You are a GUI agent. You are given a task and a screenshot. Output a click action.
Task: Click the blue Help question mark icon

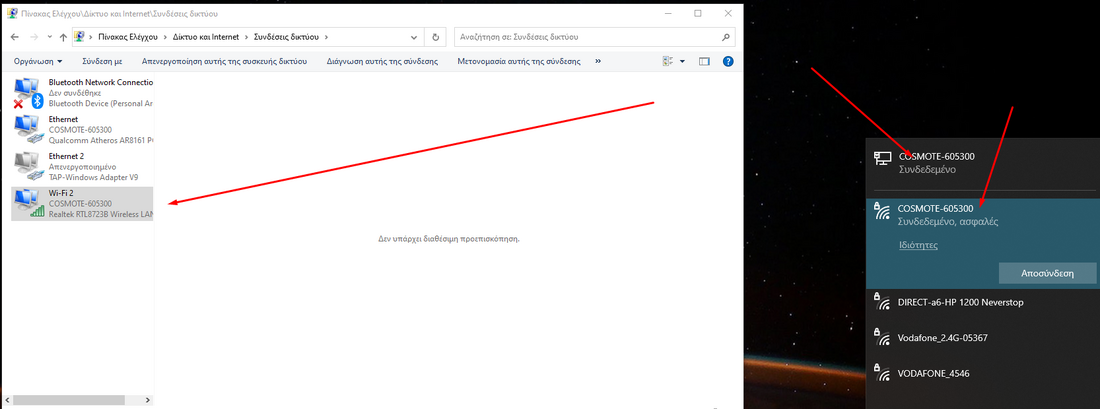(728, 61)
